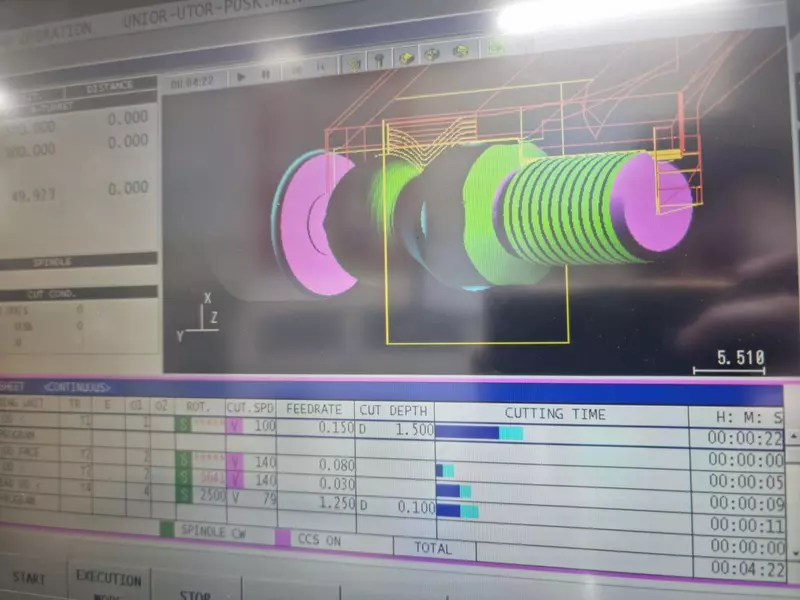Click the green SPINDLE CW legend box

(x=167, y=529)
